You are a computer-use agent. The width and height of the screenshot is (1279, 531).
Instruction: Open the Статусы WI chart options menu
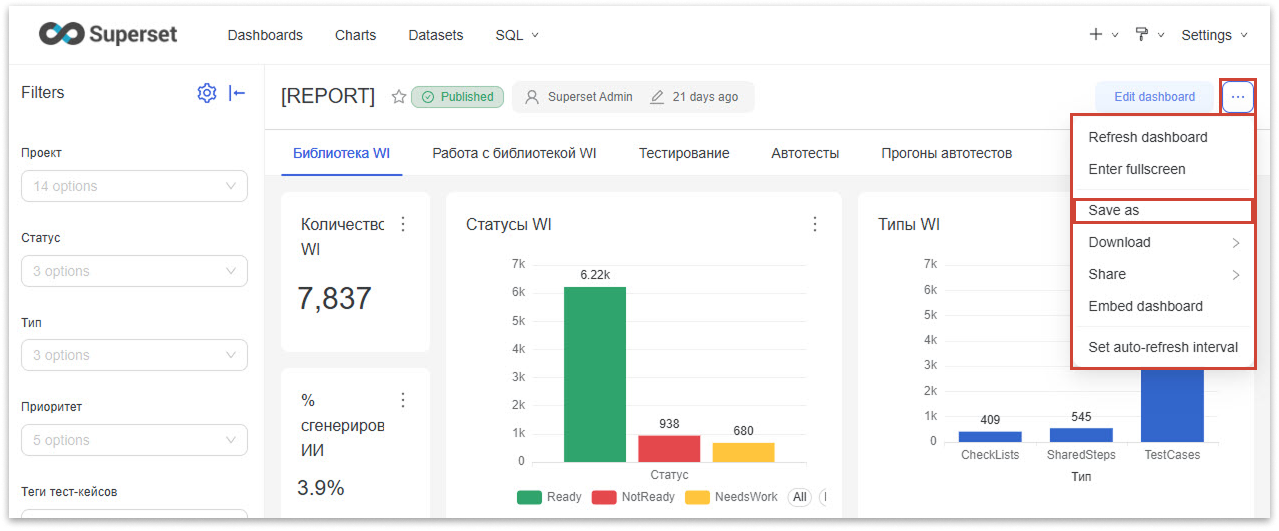(x=815, y=224)
